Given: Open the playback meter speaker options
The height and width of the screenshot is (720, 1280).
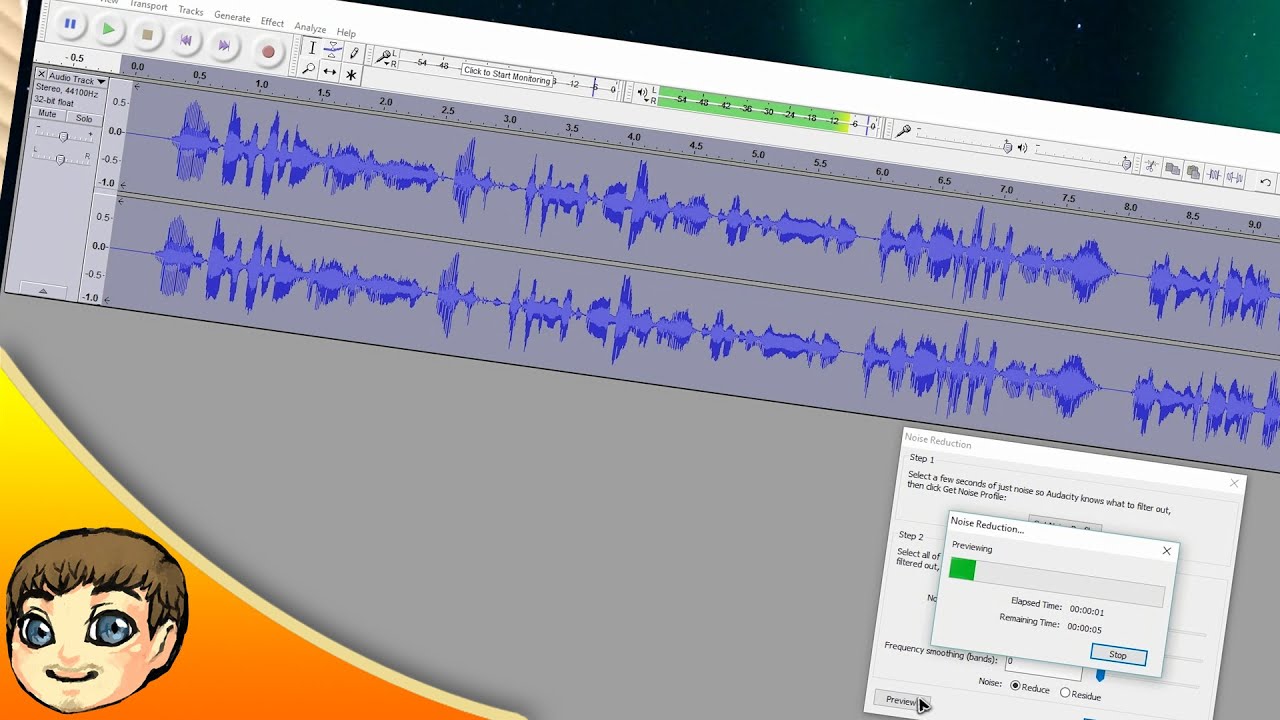Looking at the screenshot, I should click(x=643, y=94).
